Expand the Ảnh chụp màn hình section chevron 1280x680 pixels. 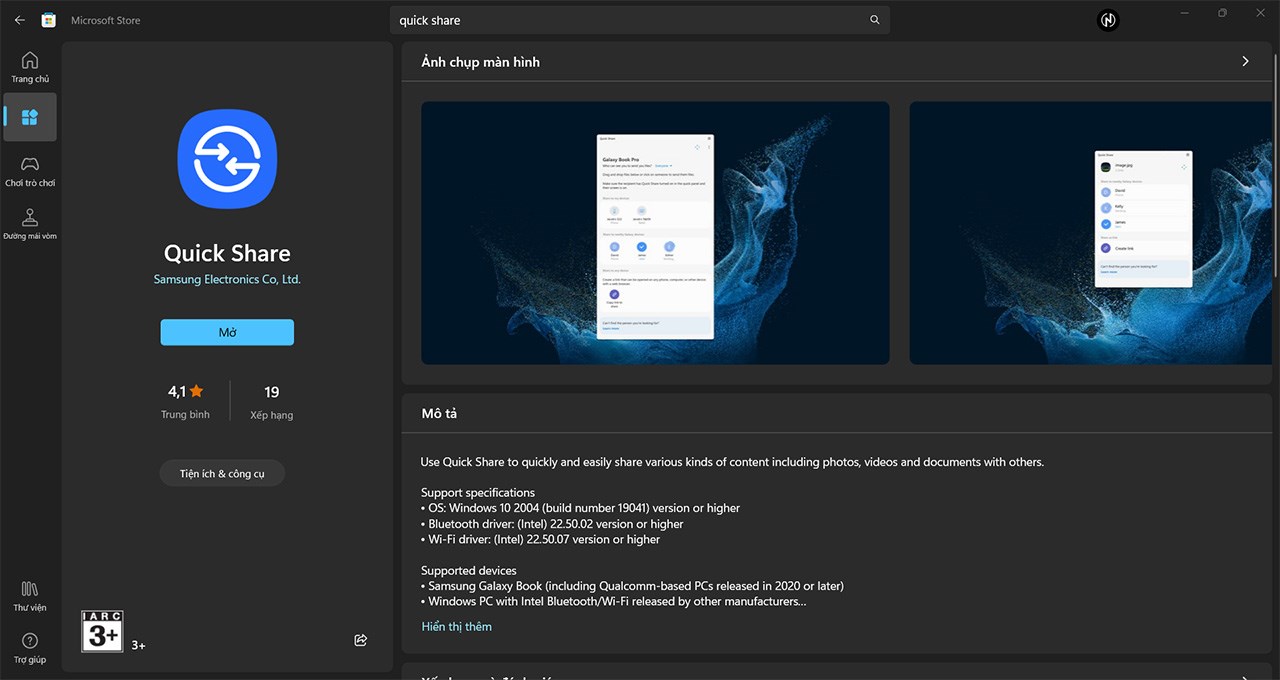1245,60
